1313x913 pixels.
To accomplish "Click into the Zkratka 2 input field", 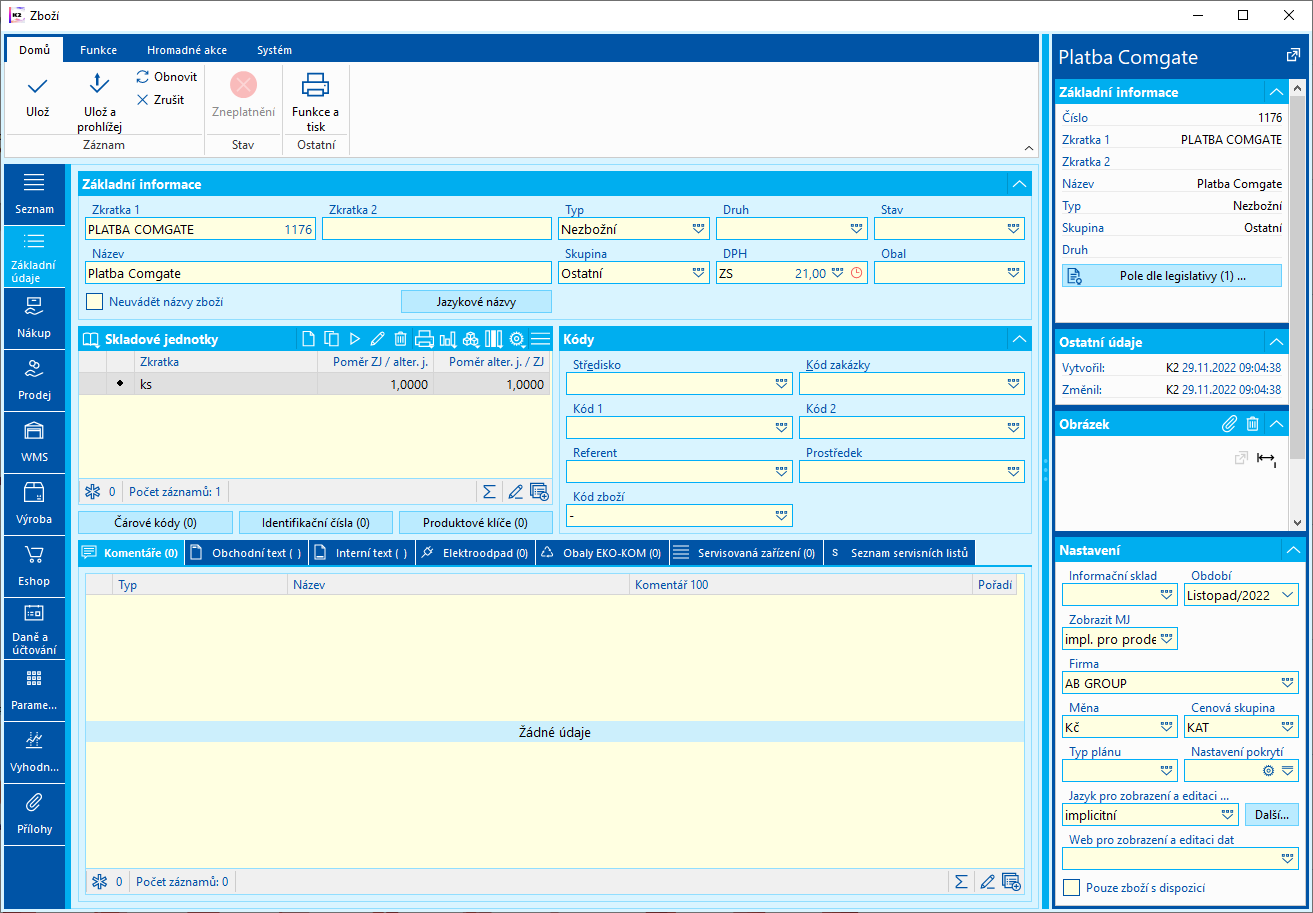I will (x=436, y=229).
